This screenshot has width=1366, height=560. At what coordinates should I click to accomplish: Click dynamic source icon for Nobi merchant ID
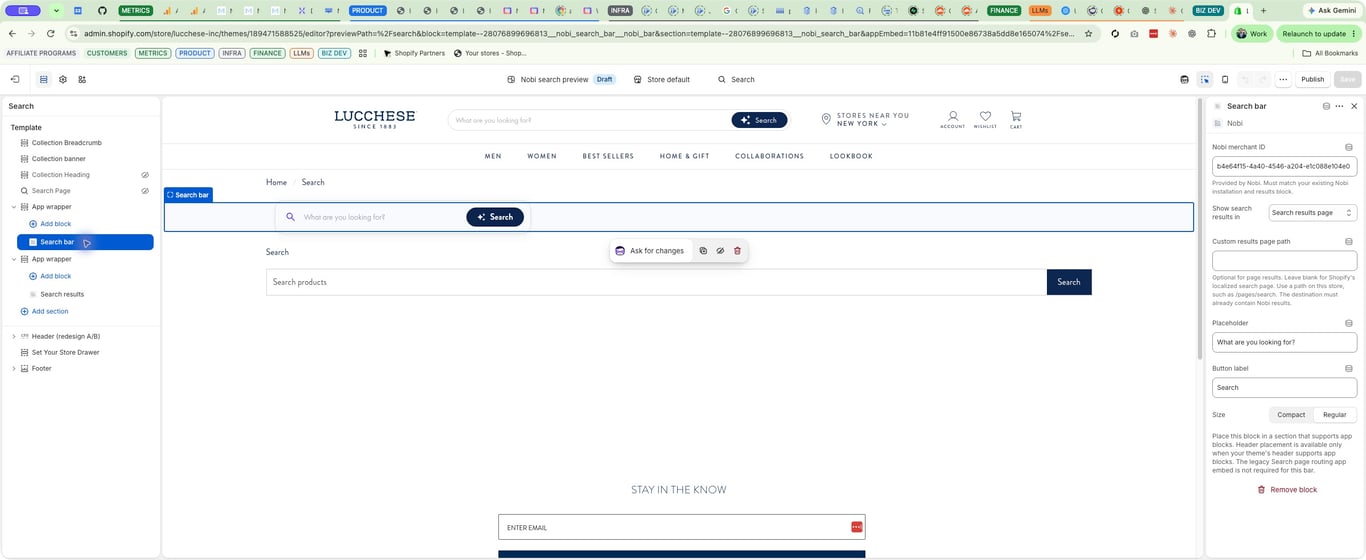coord(1349,147)
